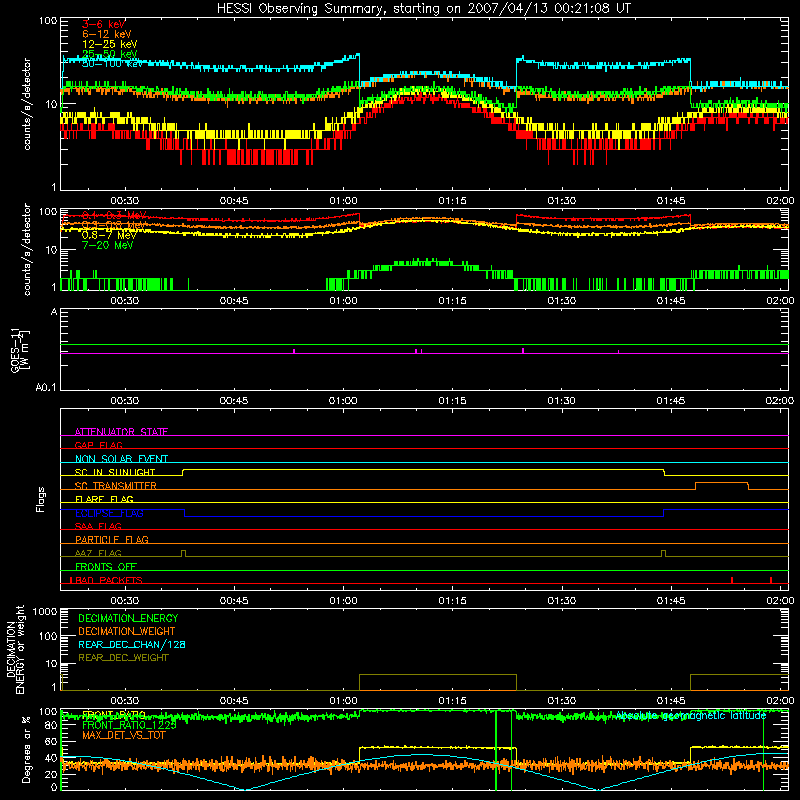Click the ATTENUATOR_STATE flag label
This screenshot has width=800, height=800.
point(121,432)
